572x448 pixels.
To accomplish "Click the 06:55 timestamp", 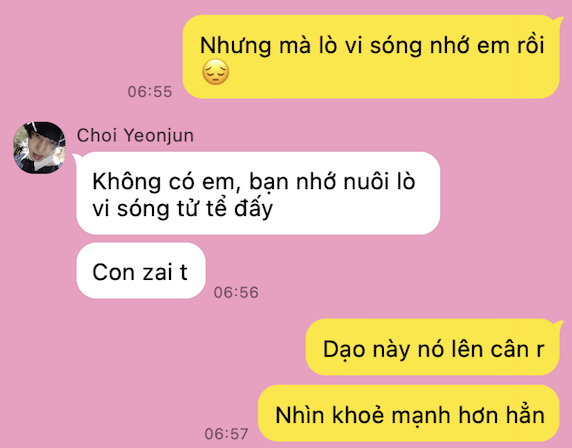I will coord(150,92).
